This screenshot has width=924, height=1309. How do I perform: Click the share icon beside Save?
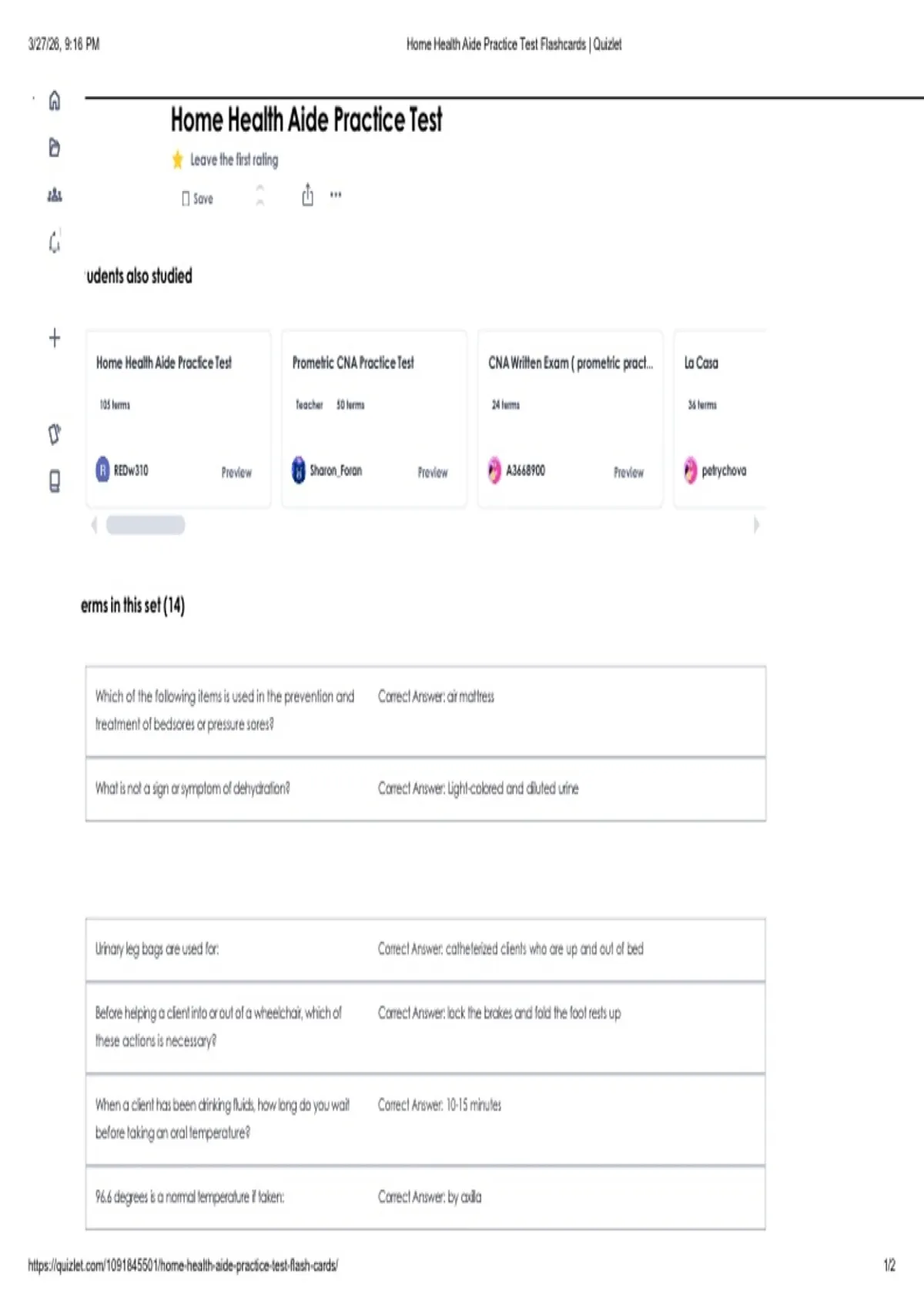(307, 196)
